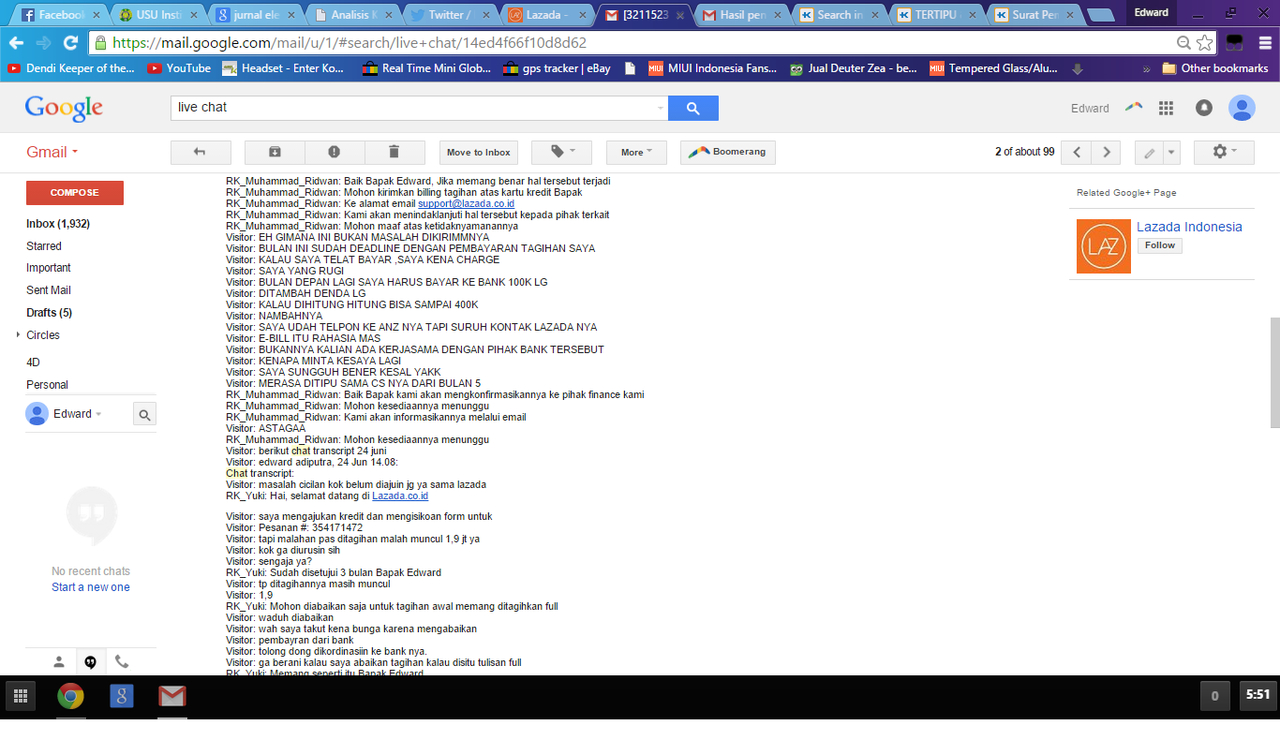Open the Google apps grid
This screenshot has height=740, width=1280.
(x=1166, y=108)
